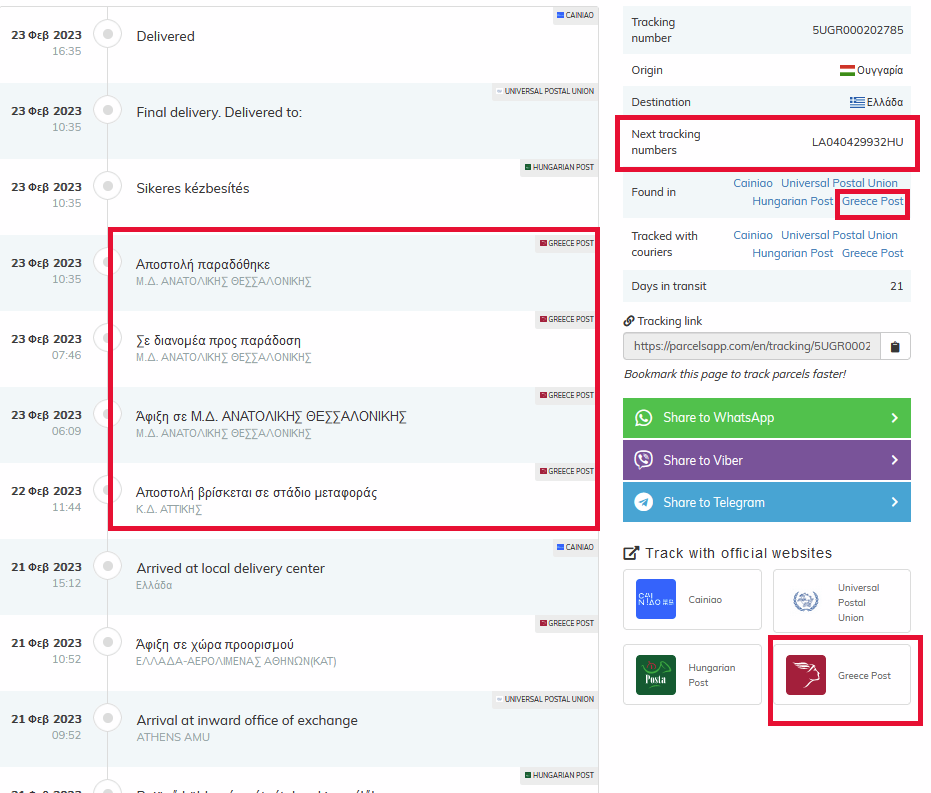Open Universal Postal Union logo

pyautogui.click(x=806, y=601)
